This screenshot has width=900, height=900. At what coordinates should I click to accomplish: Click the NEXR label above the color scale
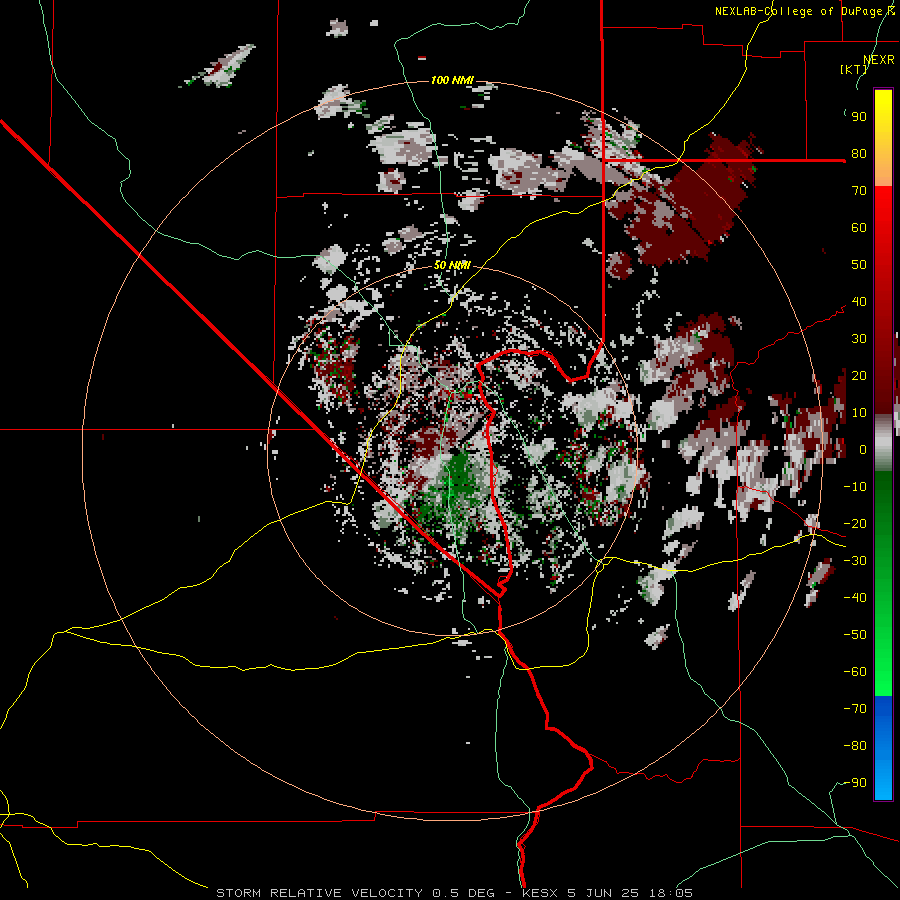pos(879,60)
